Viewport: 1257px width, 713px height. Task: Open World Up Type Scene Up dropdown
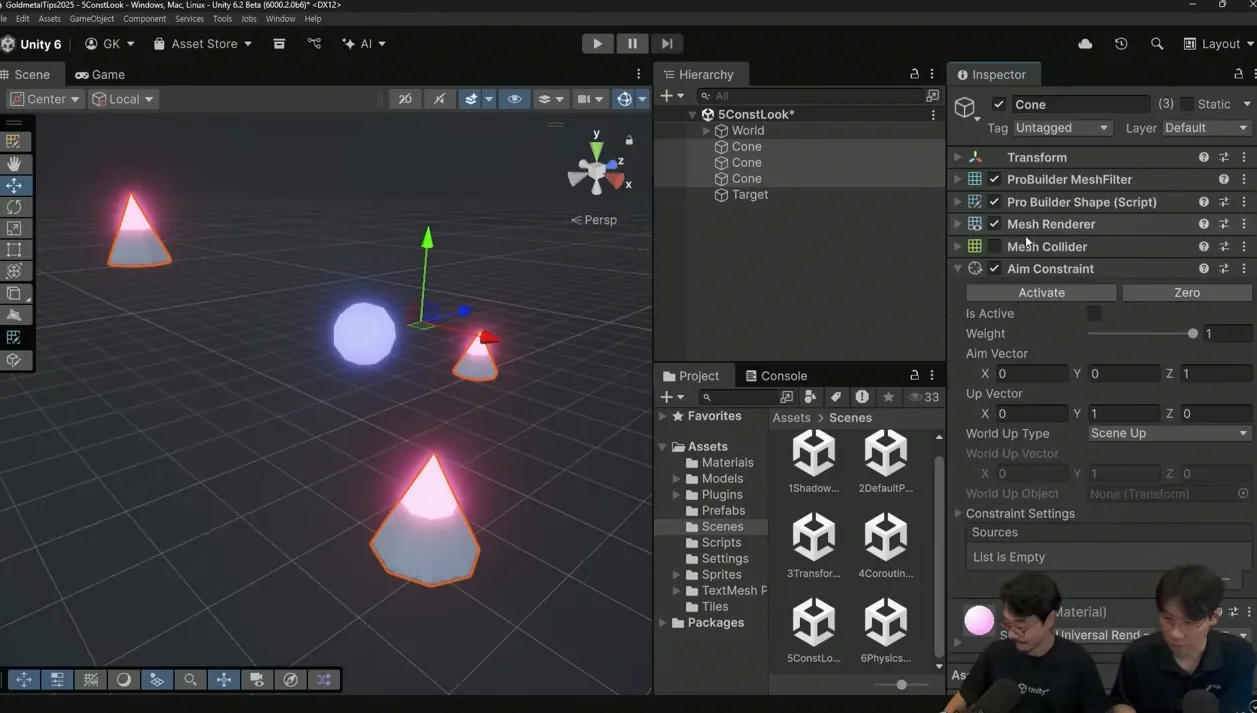1169,434
